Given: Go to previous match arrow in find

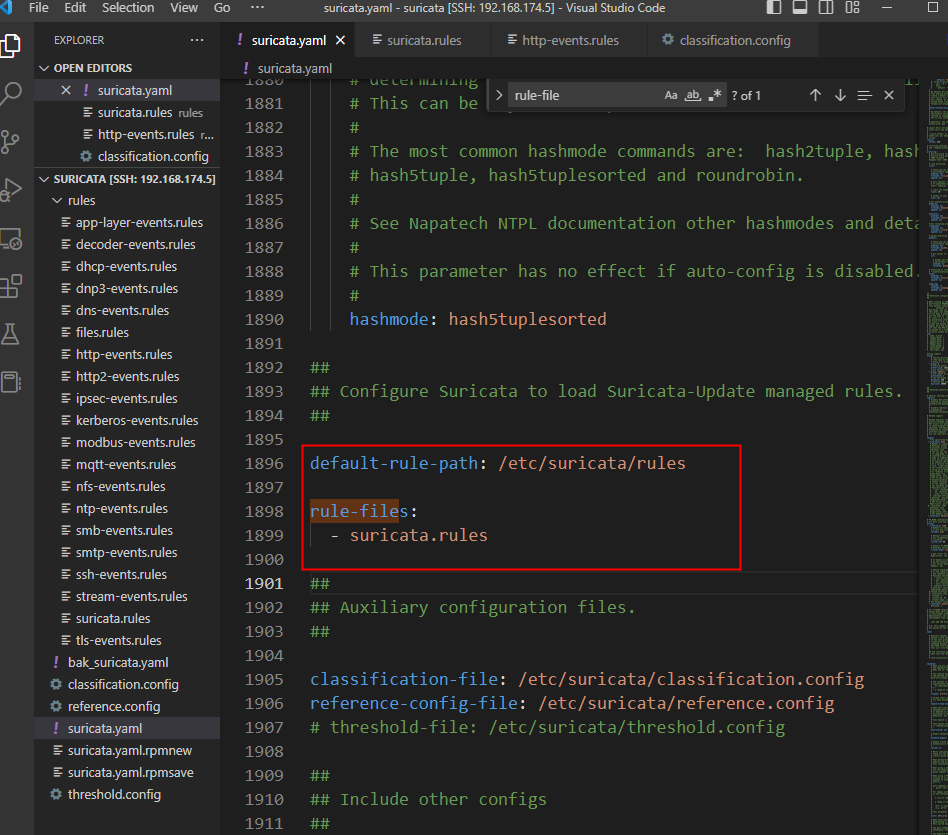Looking at the screenshot, I should pyautogui.click(x=815, y=96).
